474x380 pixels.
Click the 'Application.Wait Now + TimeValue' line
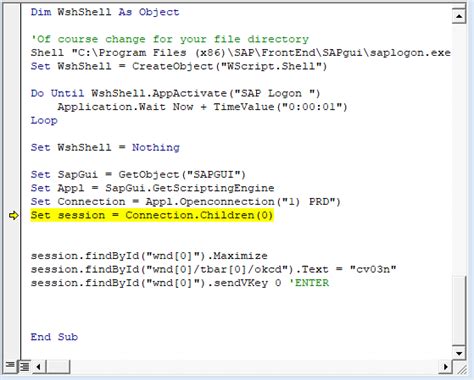click(x=202, y=107)
